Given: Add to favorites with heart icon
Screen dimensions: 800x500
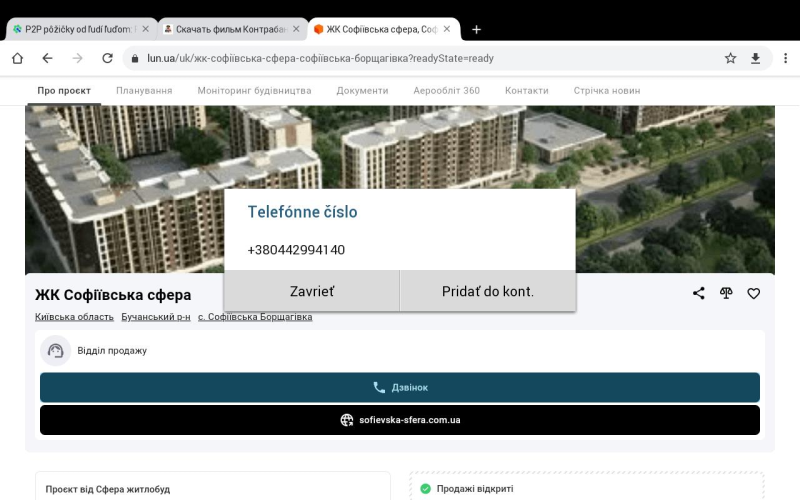Looking at the screenshot, I should (x=754, y=293).
